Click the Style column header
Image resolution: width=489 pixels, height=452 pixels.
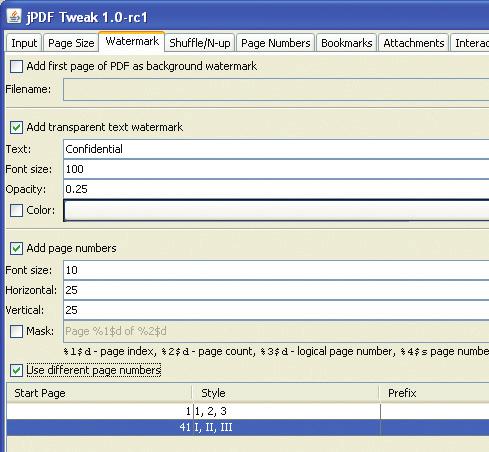[286, 393]
